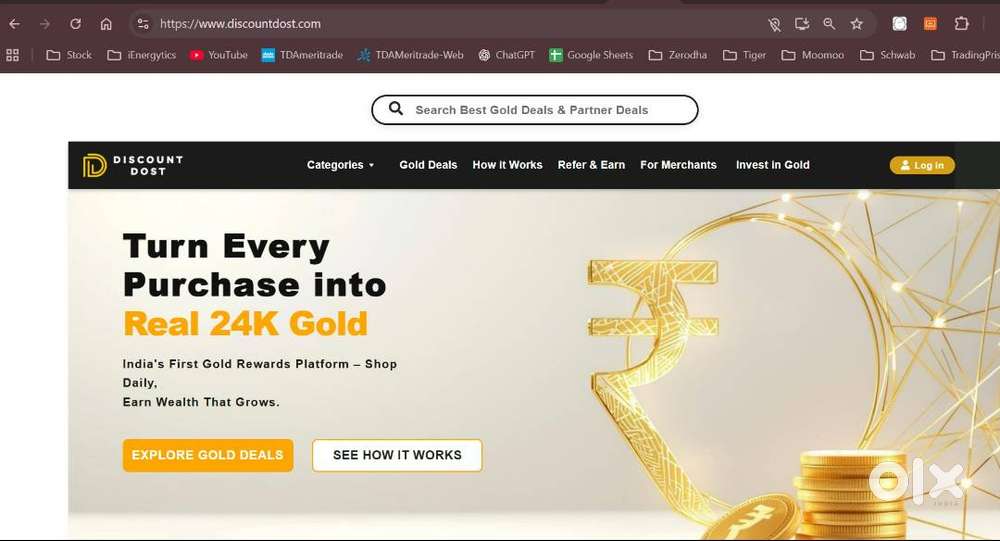Screen dimensions: 1000x541
Task: Click the browser back arrow
Action: 15,24
